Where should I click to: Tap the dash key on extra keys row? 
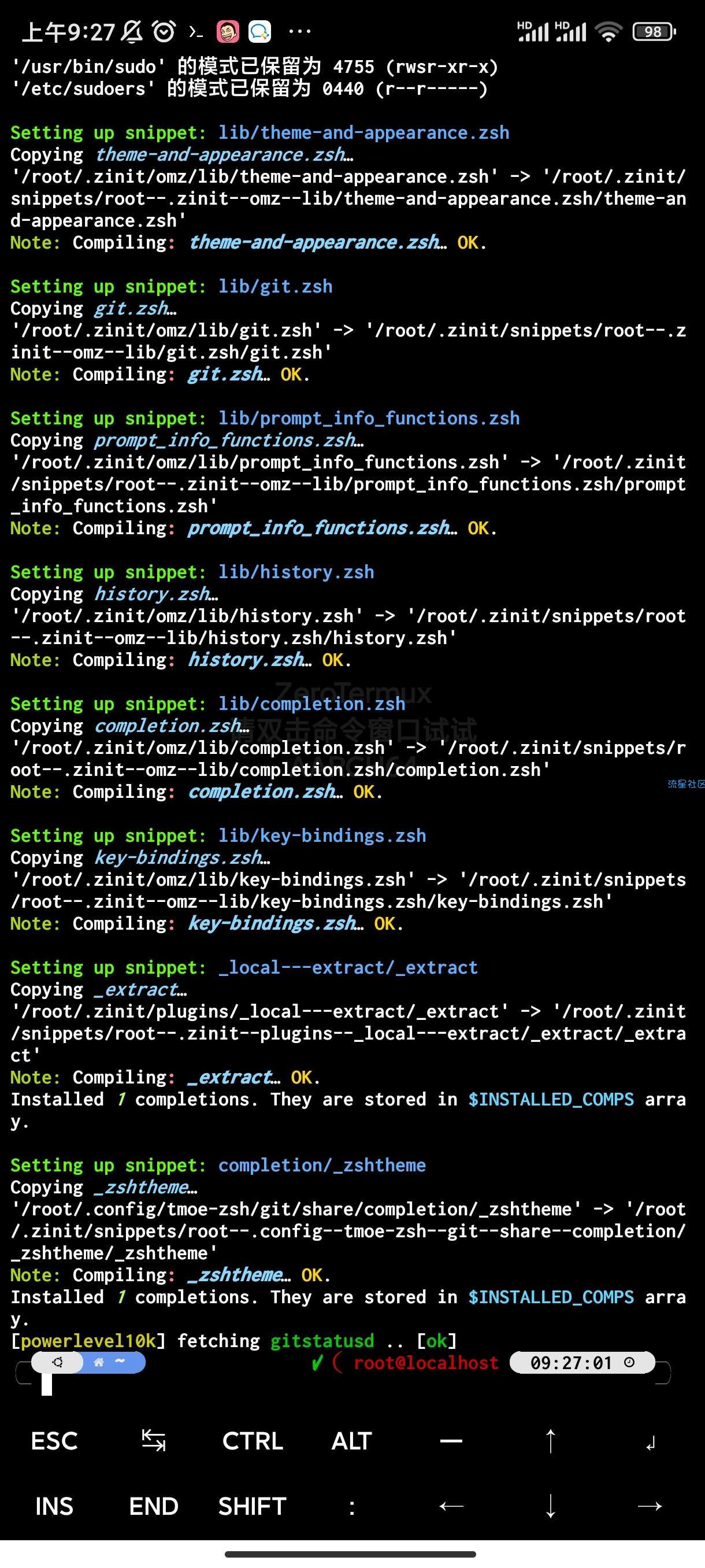(x=451, y=1441)
